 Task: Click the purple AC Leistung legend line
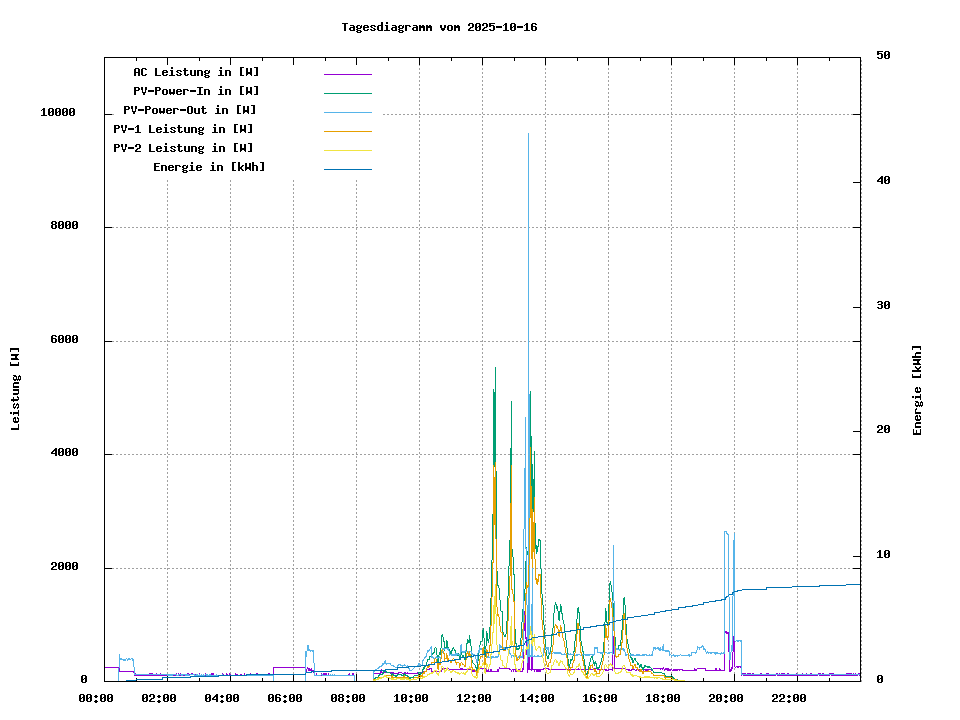pos(347,74)
